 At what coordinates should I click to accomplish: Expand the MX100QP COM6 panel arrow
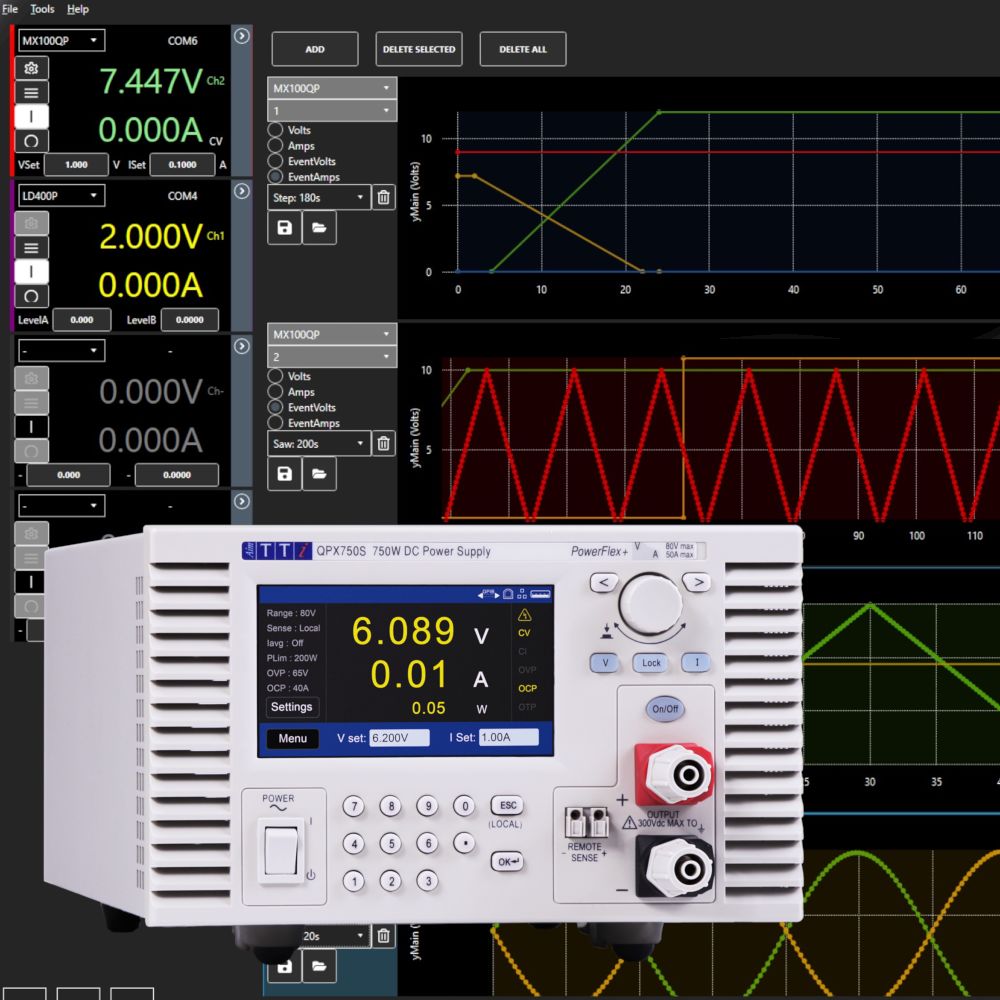pos(241,36)
